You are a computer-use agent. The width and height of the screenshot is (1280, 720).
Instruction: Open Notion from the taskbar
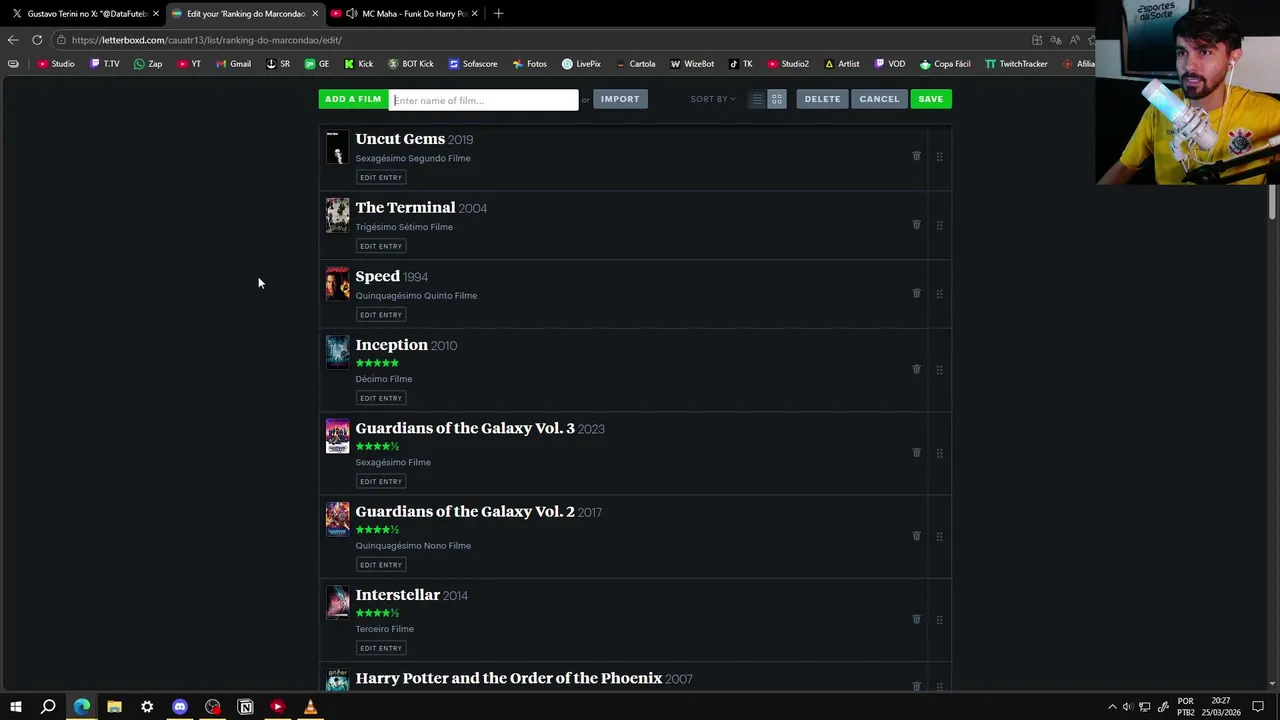click(x=245, y=707)
